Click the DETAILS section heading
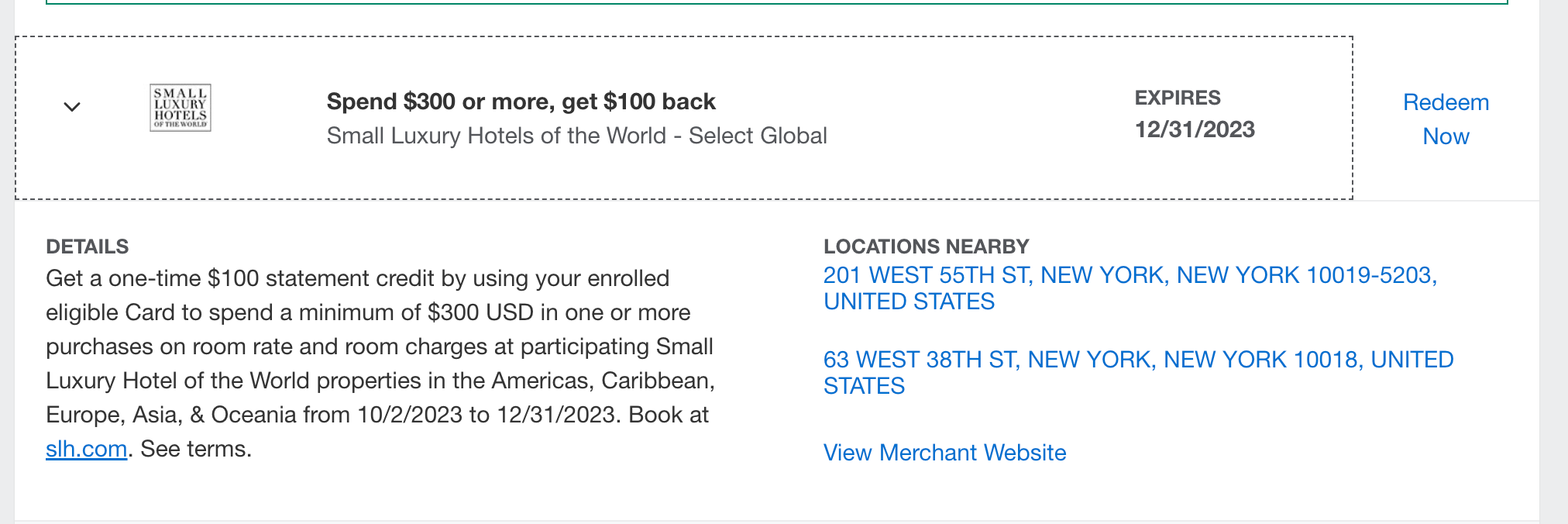Image resolution: width=1568 pixels, height=524 pixels. coord(88,246)
